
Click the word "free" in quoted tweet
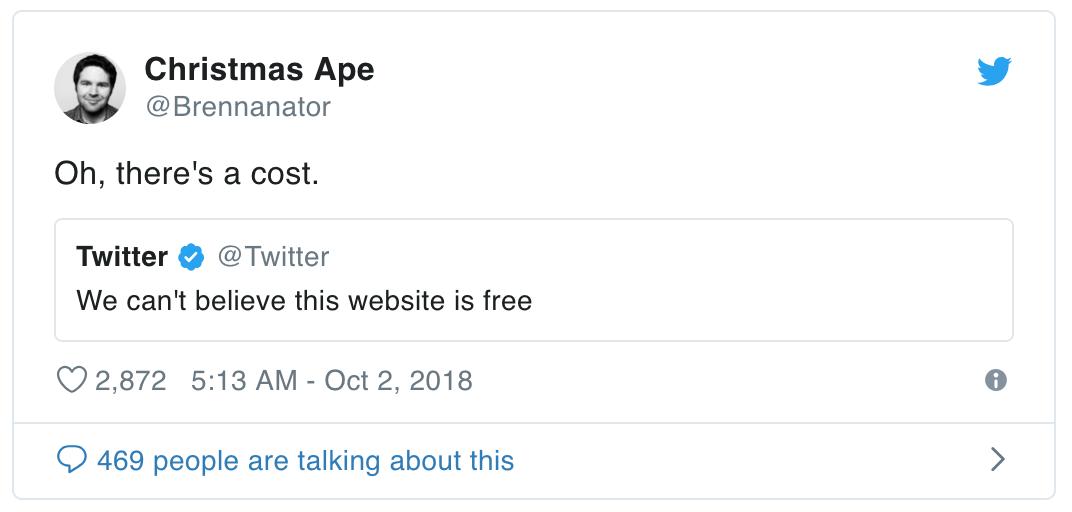click(x=507, y=300)
